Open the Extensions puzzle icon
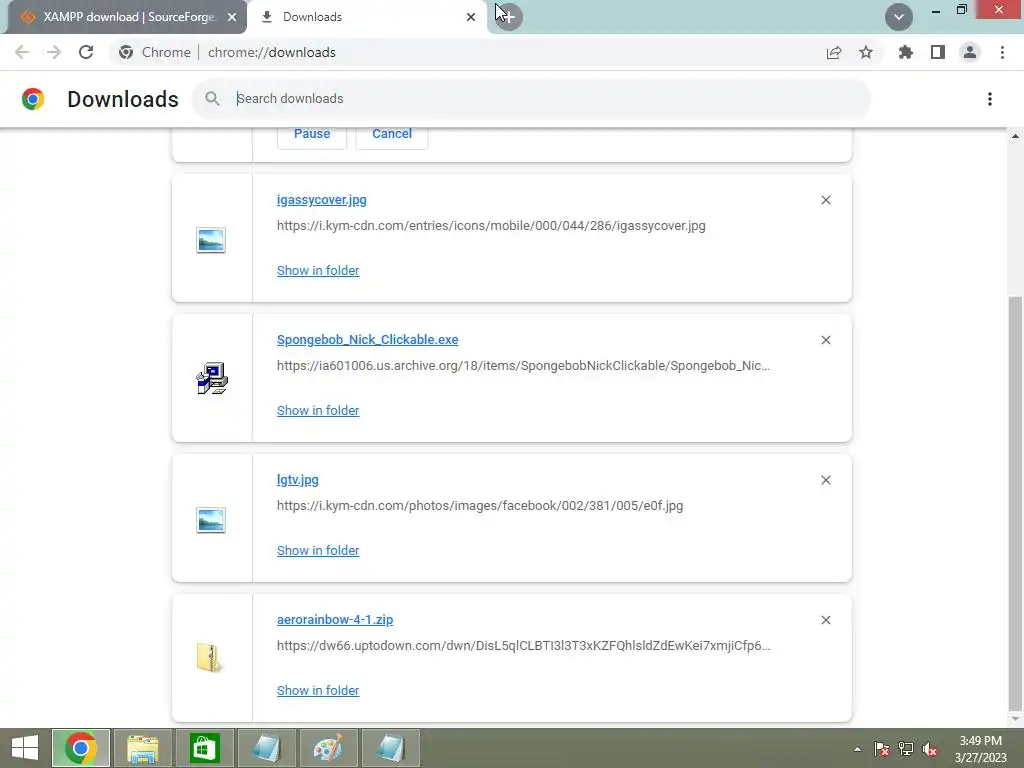Image resolution: width=1024 pixels, height=768 pixels. (905, 52)
